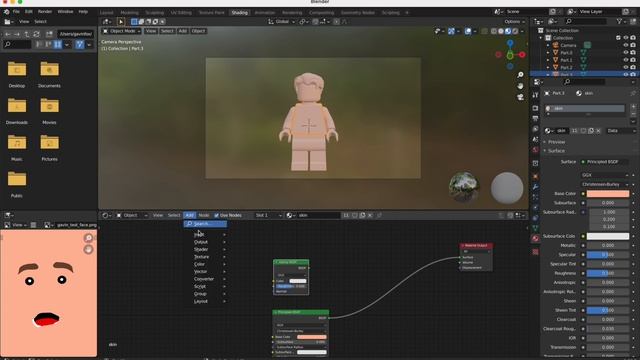Click the viewport pan hand icon
Screen dimensions: 640x360
tap(520, 86)
